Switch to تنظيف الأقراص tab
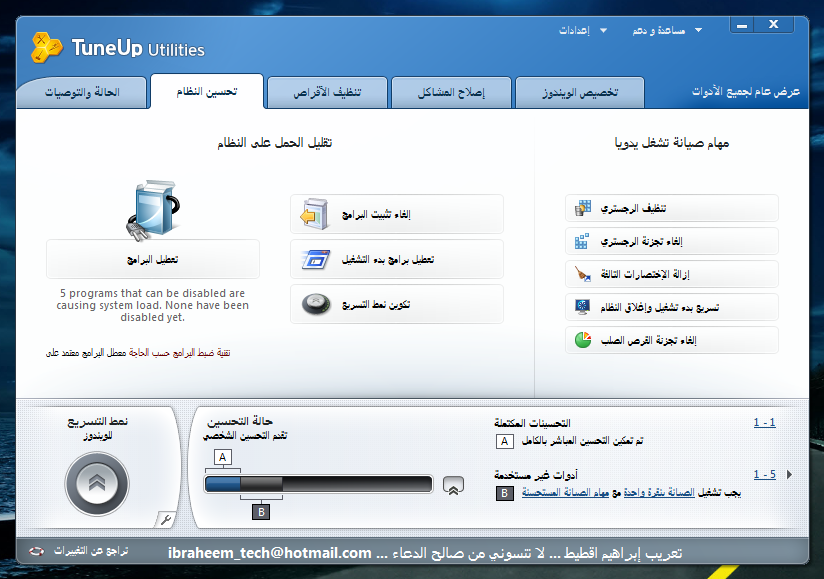 point(327,92)
